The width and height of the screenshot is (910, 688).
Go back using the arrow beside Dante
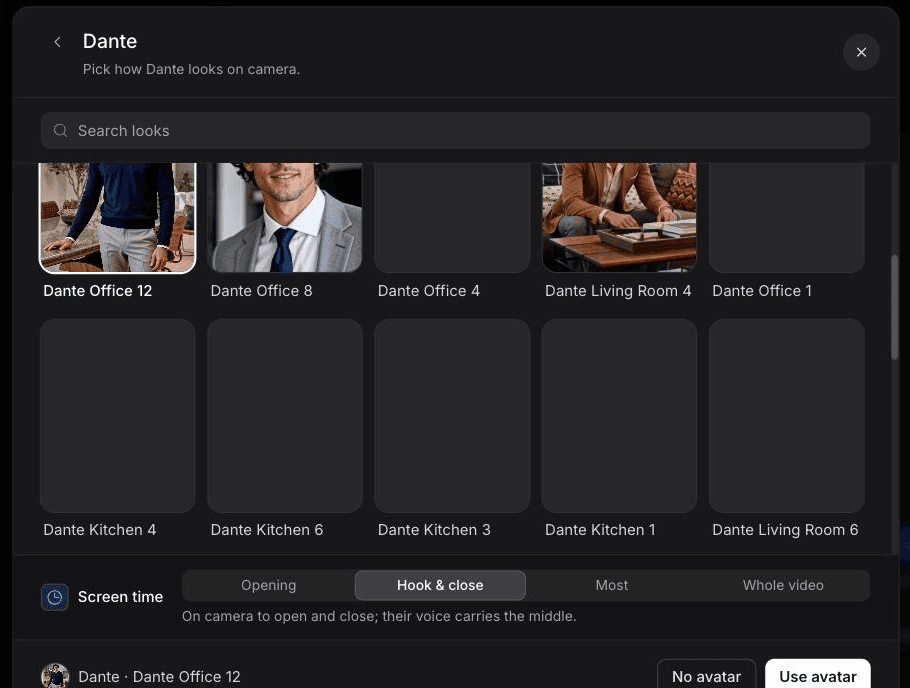[57, 42]
